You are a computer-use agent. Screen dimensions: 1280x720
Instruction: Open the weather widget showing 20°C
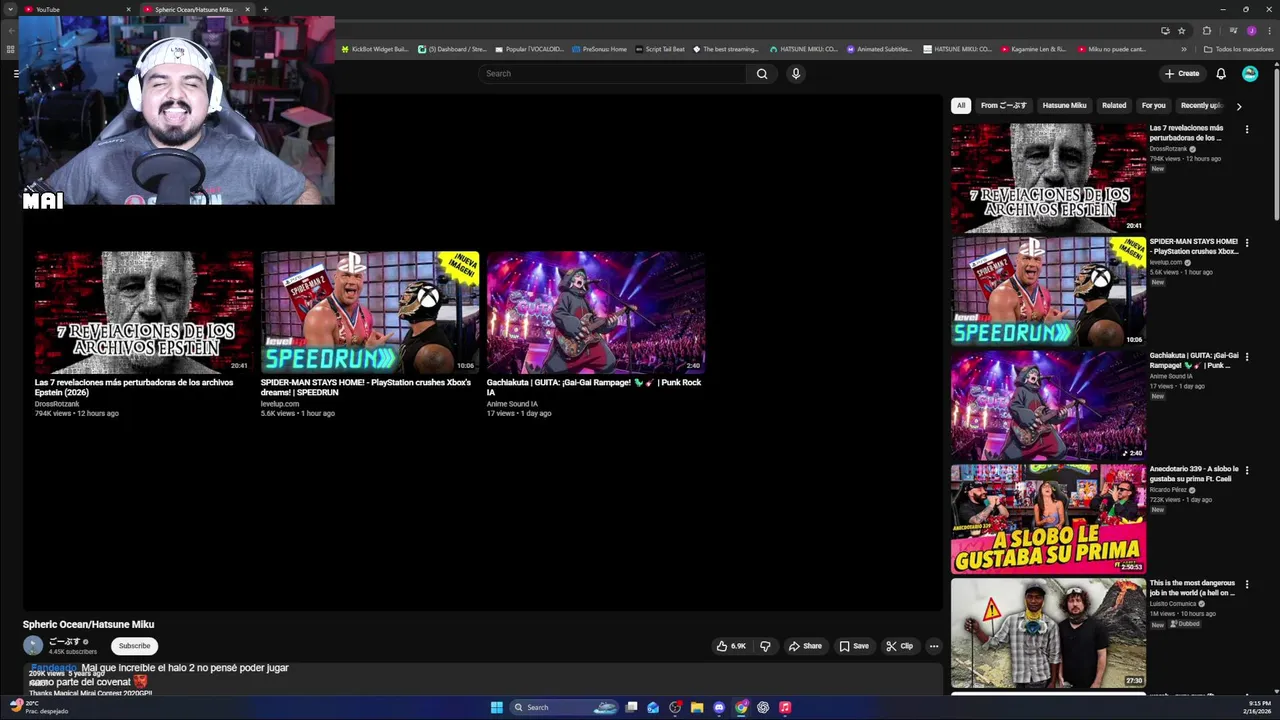39,707
